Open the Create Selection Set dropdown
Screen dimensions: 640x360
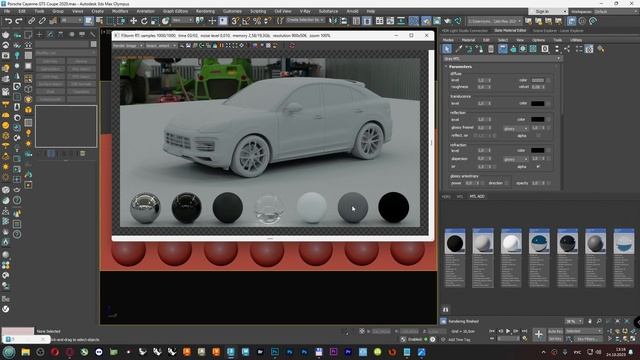pos(305,20)
